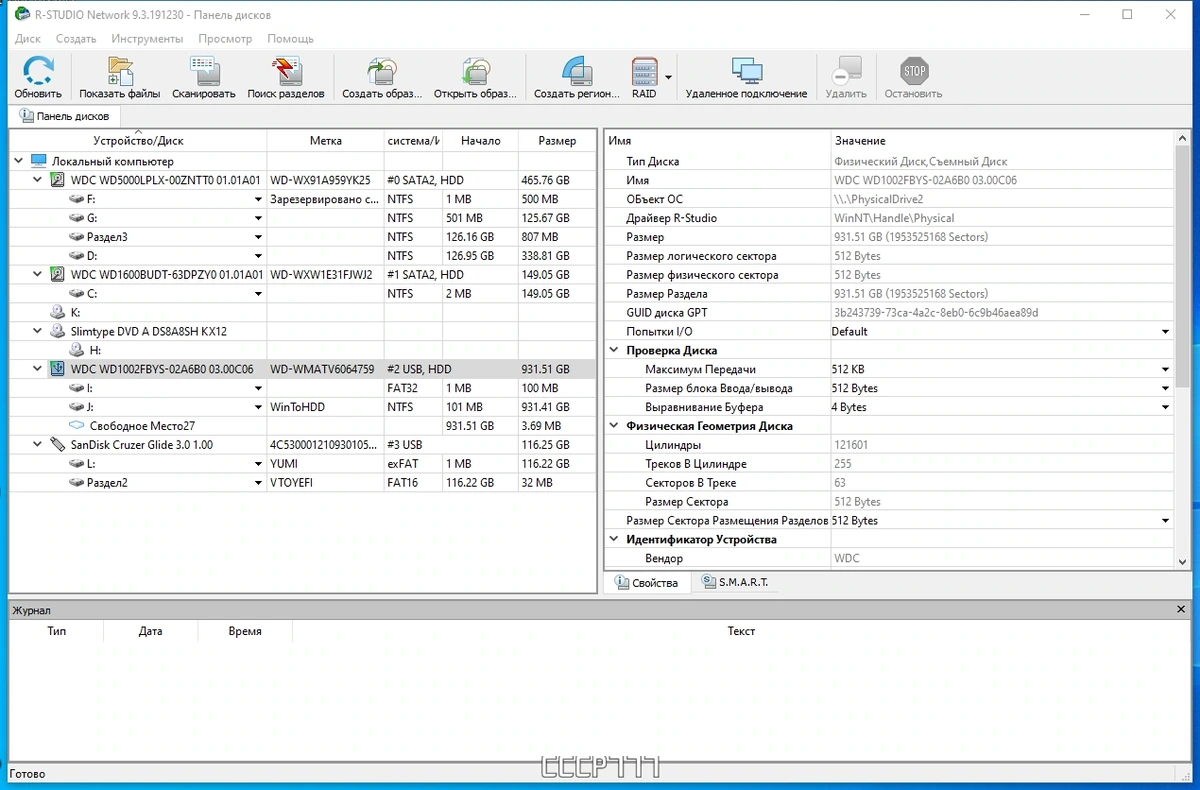
Task: Collapse the WDC WD5000LPLX disk node
Action: [x=38, y=180]
